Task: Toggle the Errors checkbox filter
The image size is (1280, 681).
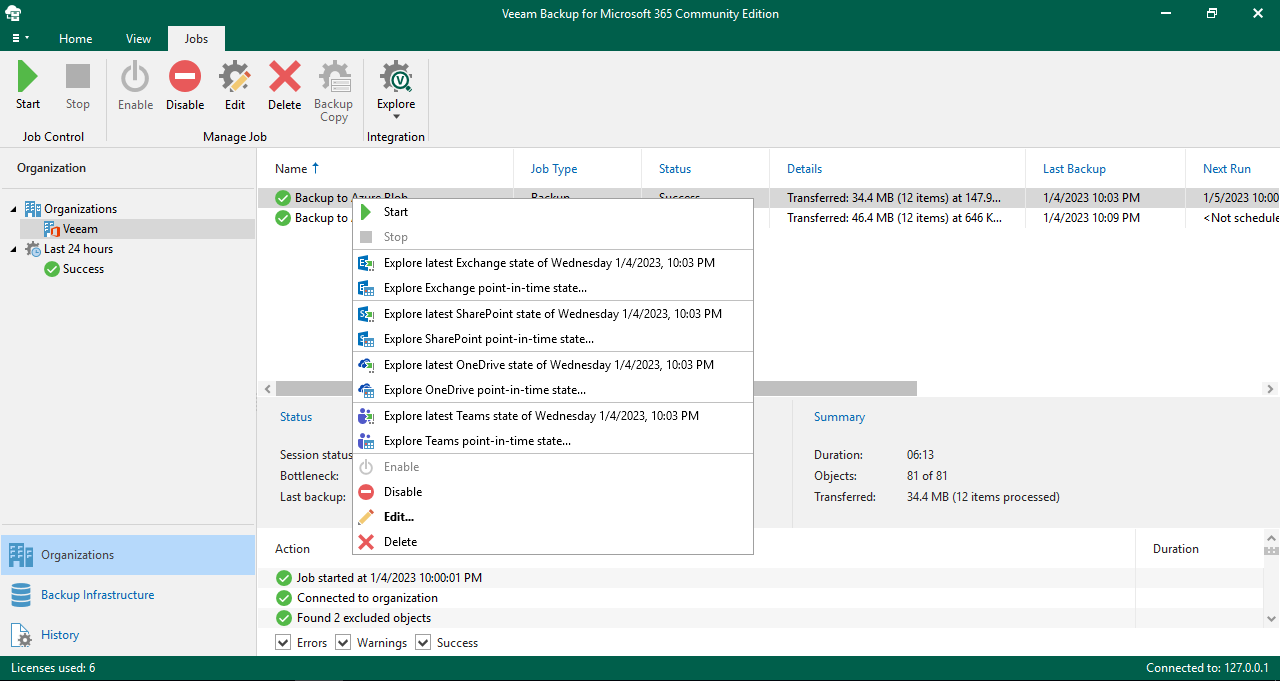Action: (x=282, y=643)
